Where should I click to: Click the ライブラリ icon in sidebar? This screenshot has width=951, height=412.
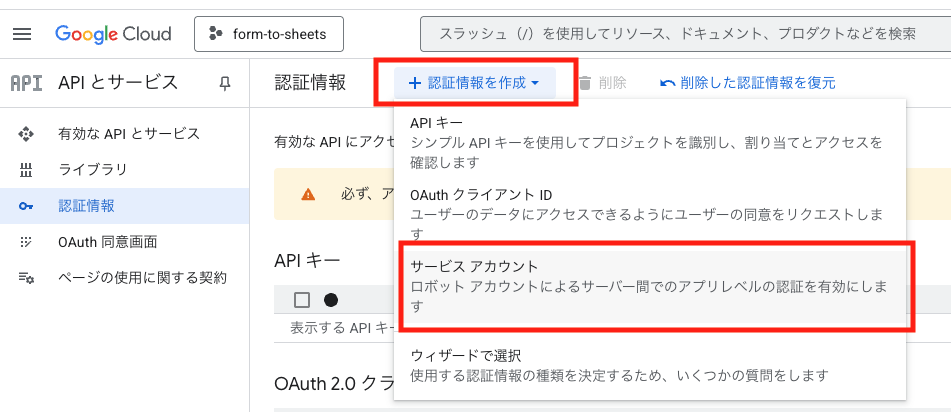point(26,170)
